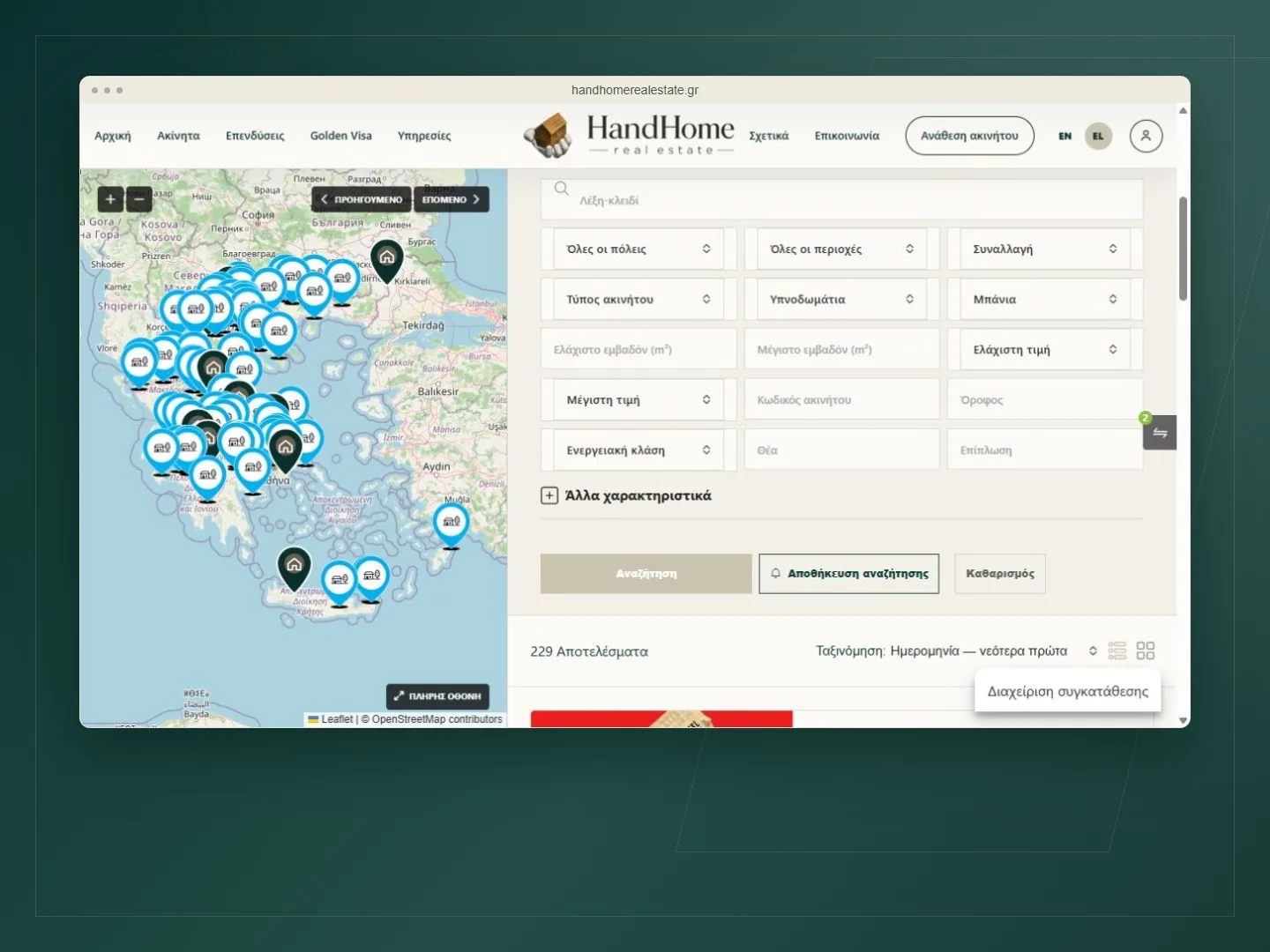The width and height of the screenshot is (1270, 952).
Task: Click Αποθήκευση αναζήτησης button
Action: coord(849,573)
